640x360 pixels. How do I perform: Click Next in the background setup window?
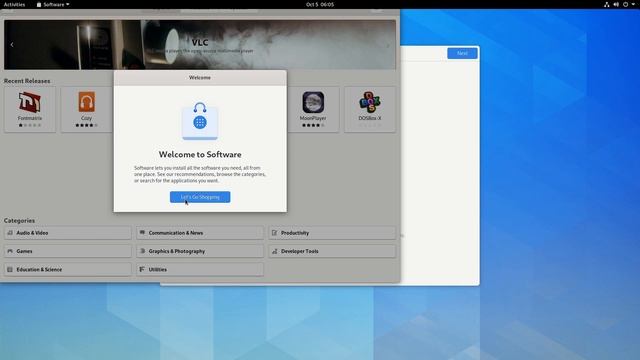coord(462,53)
